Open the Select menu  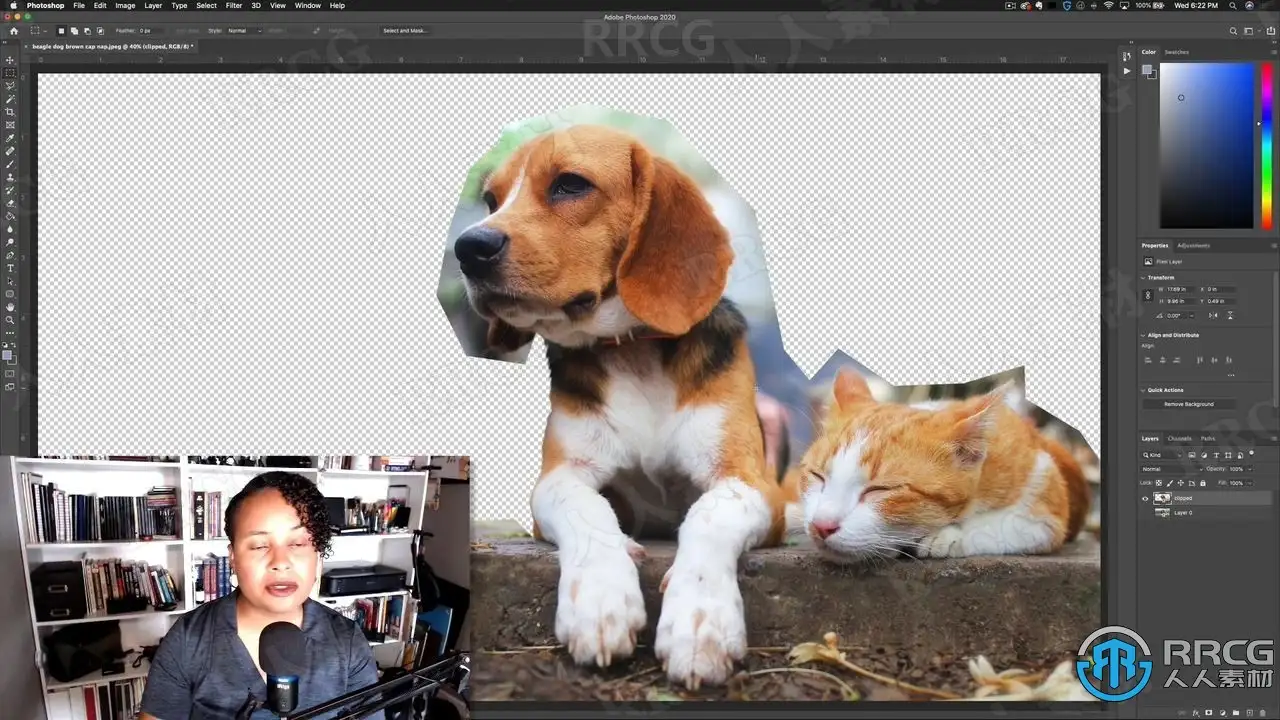click(206, 6)
